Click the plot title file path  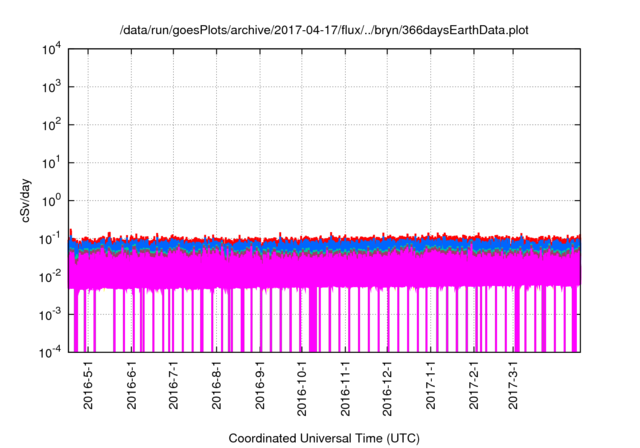(x=323, y=30)
